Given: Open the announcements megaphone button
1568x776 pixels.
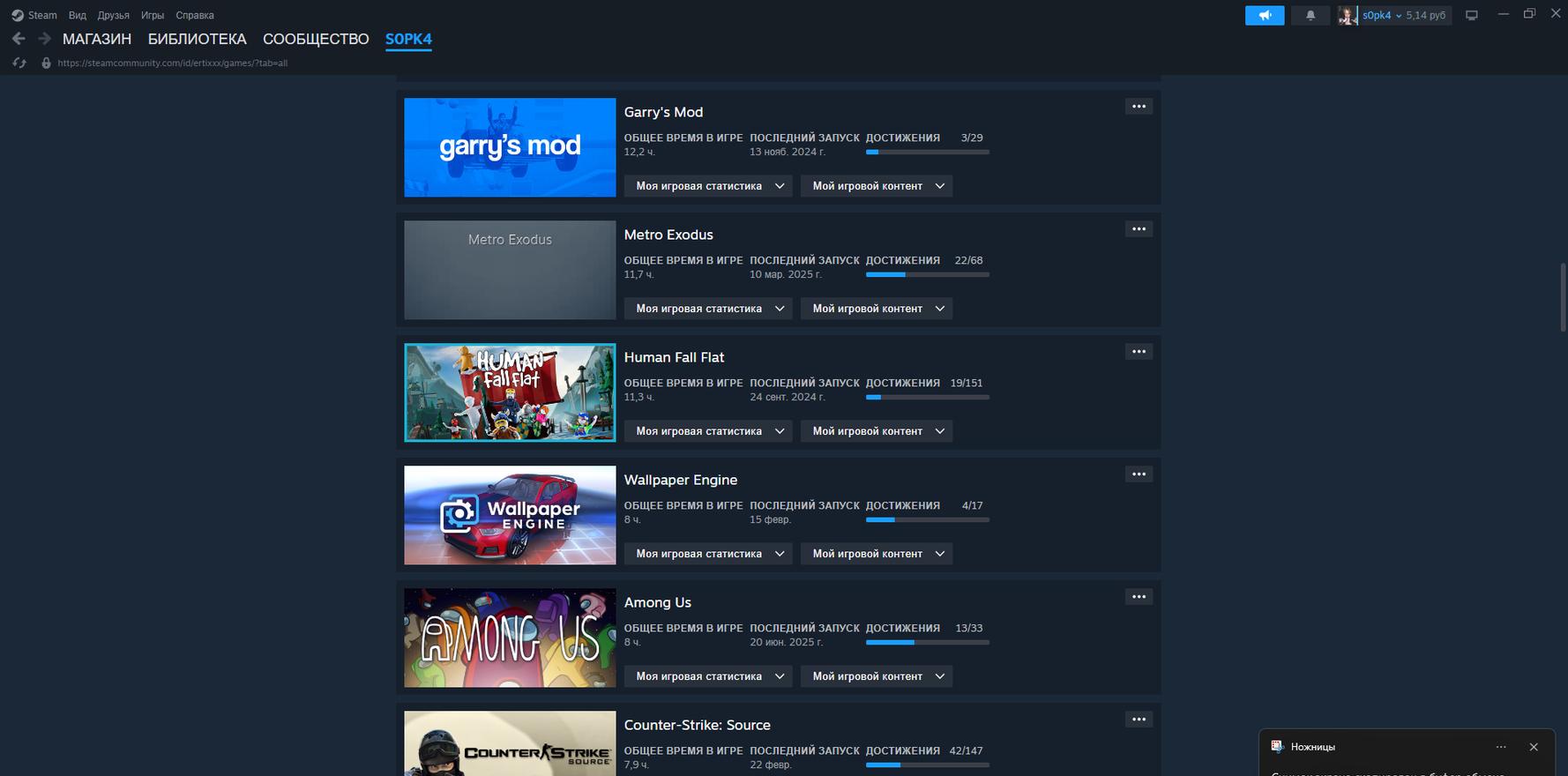Looking at the screenshot, I should pyautogui.click(x=1264, y=15).
